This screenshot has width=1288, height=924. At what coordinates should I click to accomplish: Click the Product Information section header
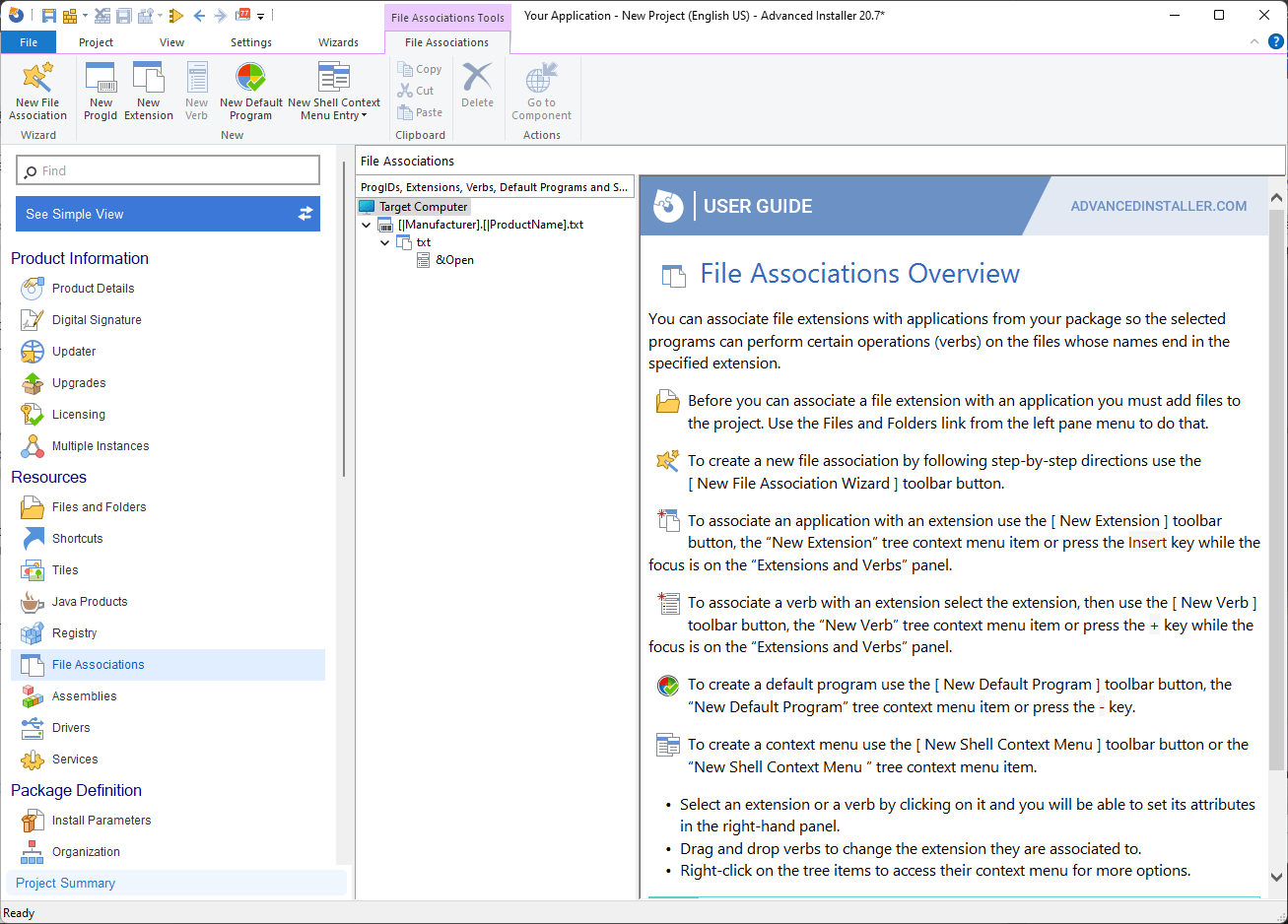[80, 258]
